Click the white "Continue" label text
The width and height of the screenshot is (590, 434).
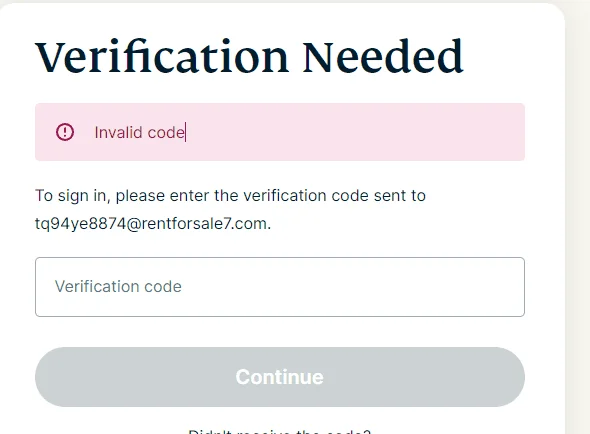coord(280,377)
